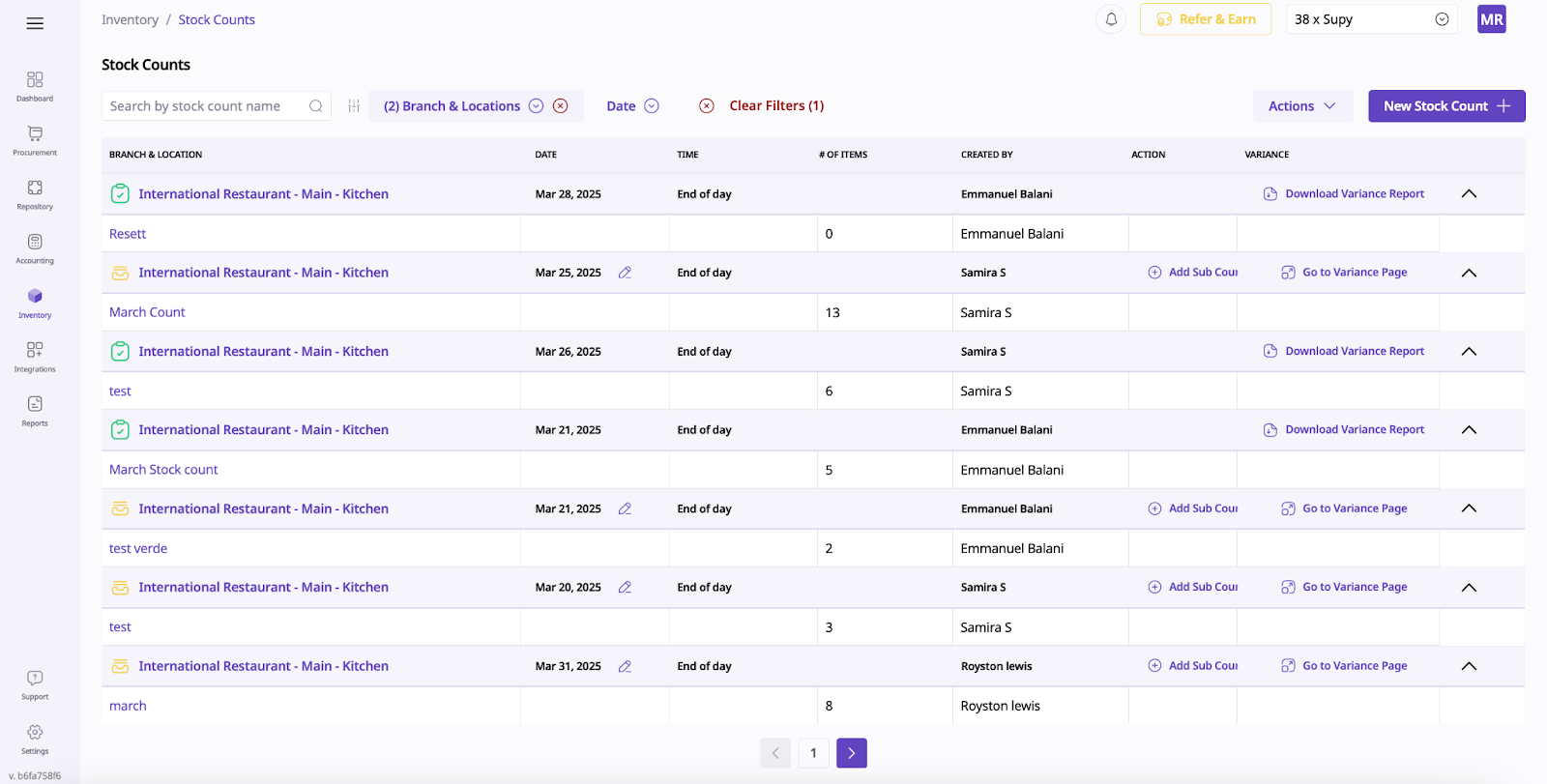This screenshot has width=1547, height=784.
Task: Collapse the Mar 31, 2025 stock count row
Action: pos(1469,666)
